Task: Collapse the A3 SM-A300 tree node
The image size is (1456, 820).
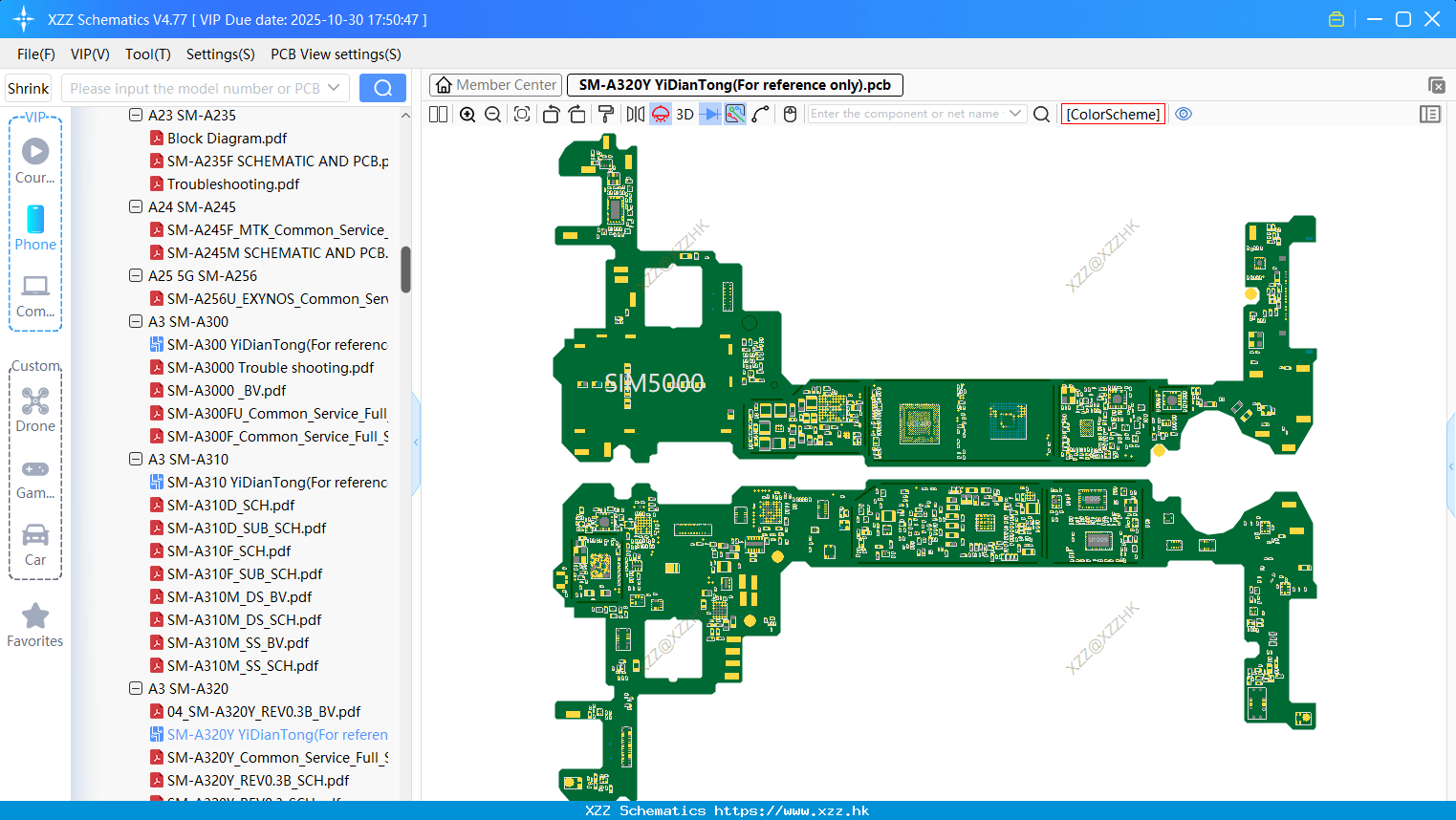Action: click(x=136, y=321)
